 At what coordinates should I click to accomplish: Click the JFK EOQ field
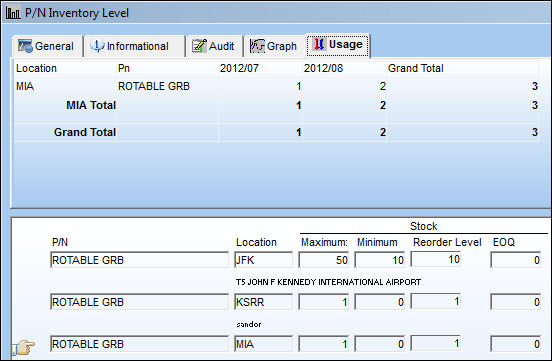point(515,260)
